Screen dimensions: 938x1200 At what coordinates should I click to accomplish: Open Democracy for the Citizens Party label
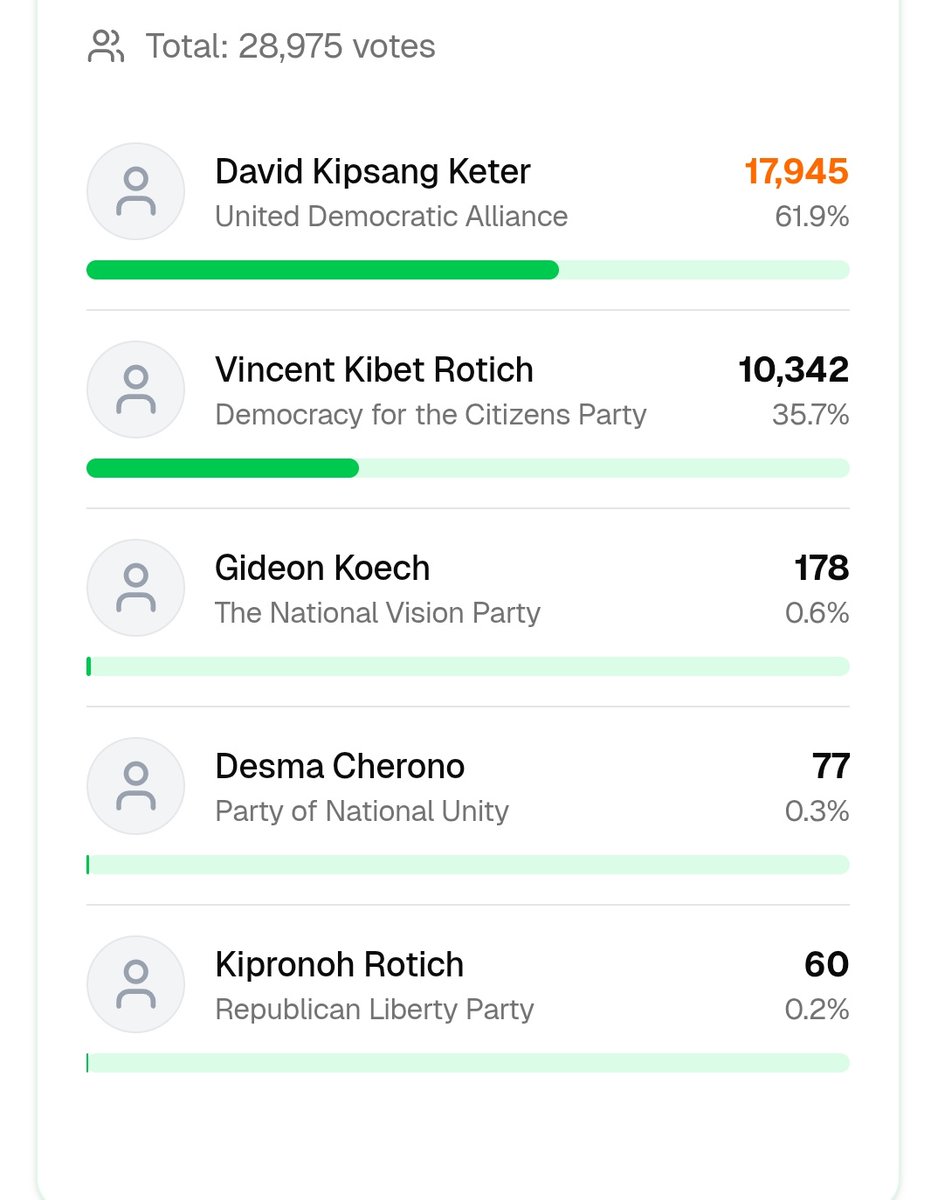431,414
